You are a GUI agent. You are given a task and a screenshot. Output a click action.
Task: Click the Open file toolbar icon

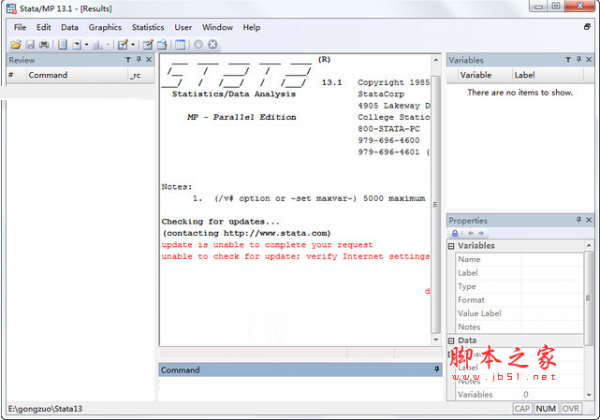16,45
